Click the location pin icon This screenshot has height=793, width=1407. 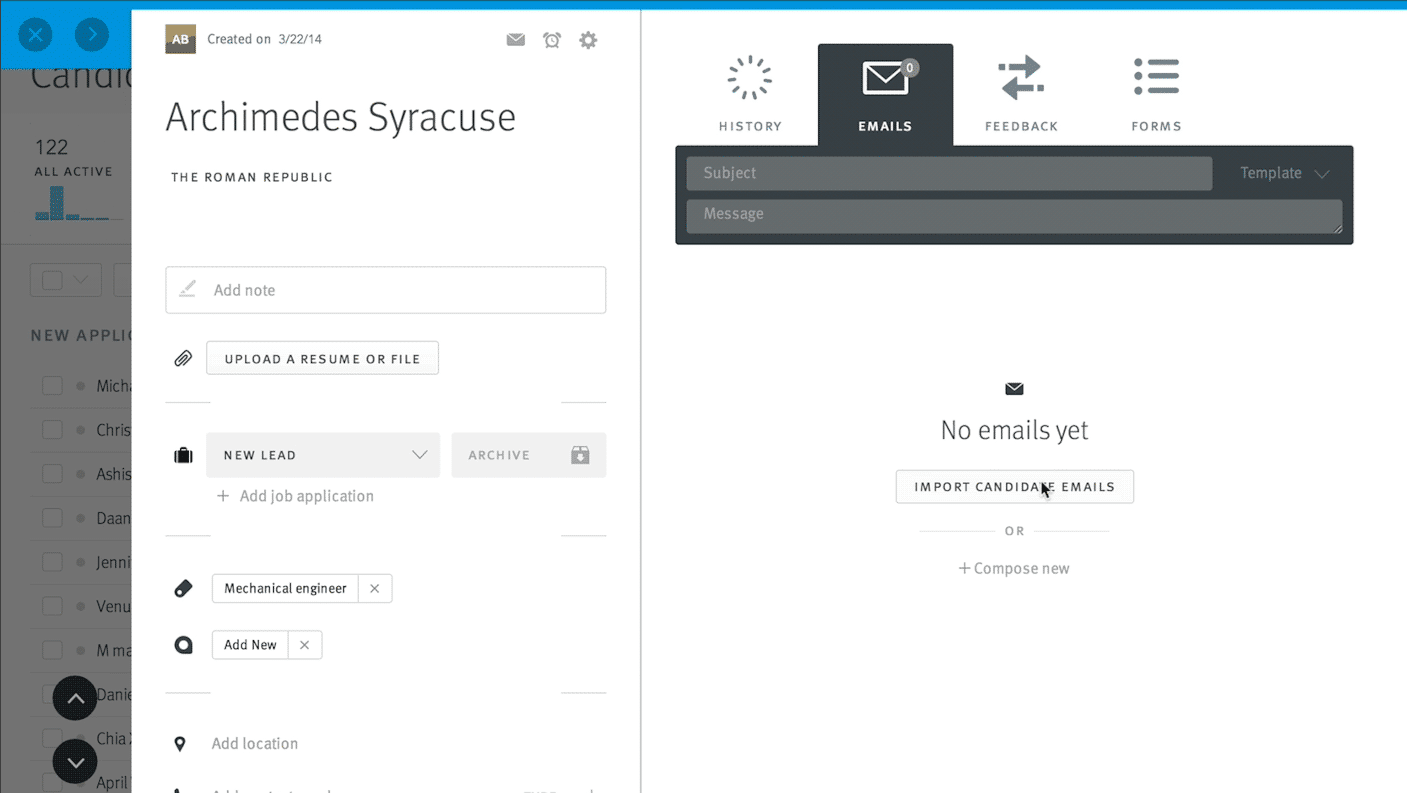point(180,744)
